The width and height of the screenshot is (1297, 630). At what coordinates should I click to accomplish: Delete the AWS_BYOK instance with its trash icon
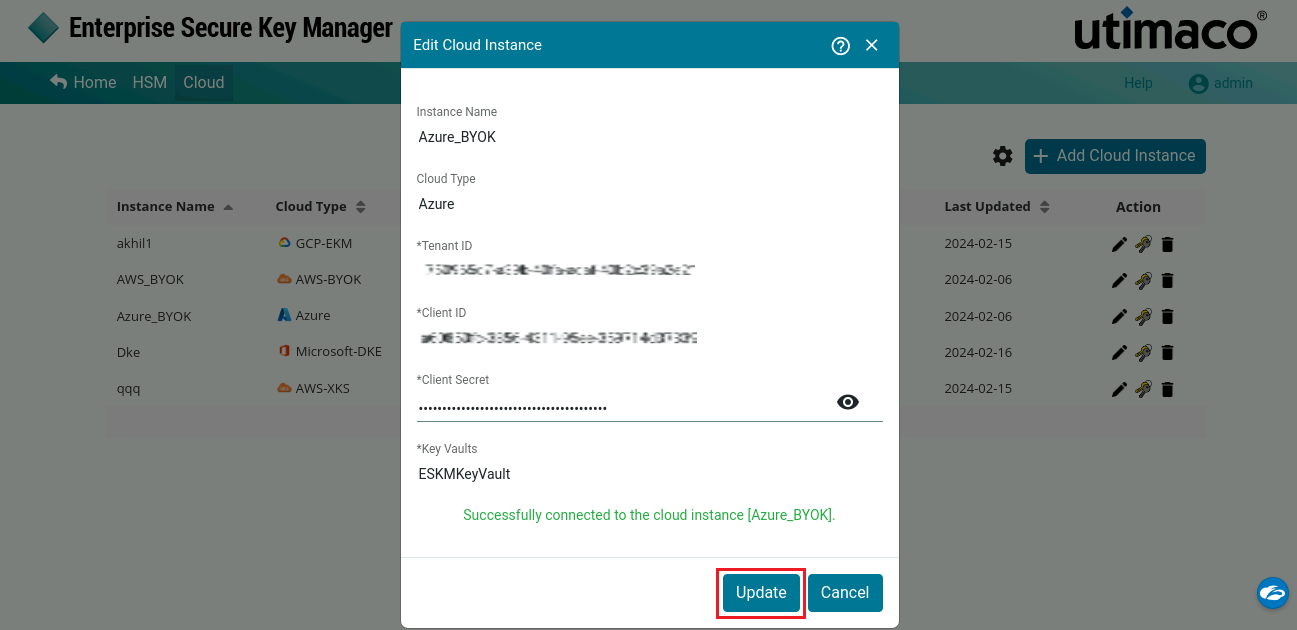click(x=1168, y=280)
